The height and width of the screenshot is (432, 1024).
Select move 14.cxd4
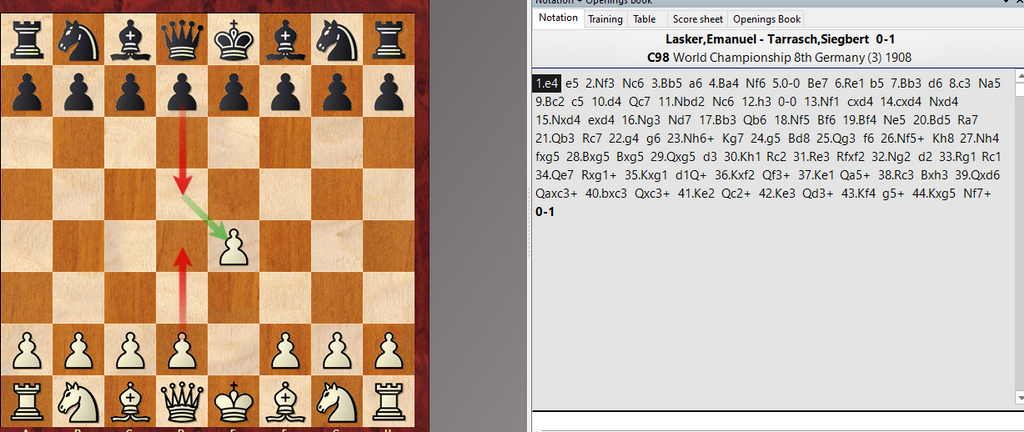coord(899,102)
